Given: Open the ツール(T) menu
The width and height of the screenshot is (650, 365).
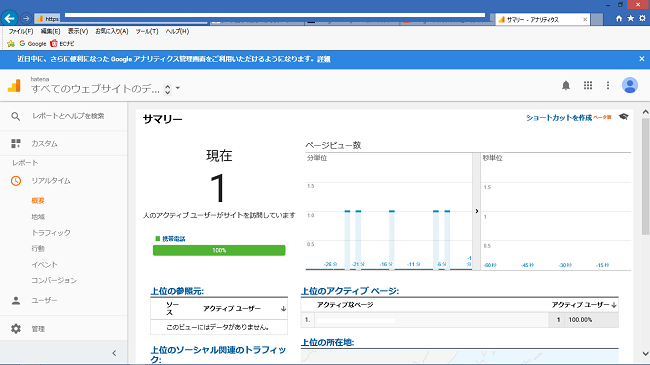Looking at the screenshot, I should (x=147, y=31).
